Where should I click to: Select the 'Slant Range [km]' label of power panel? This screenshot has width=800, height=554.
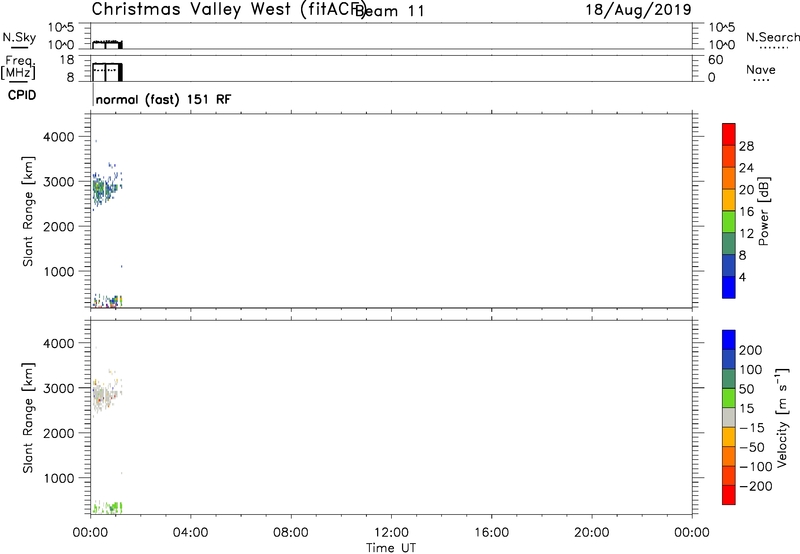(28, 211)
